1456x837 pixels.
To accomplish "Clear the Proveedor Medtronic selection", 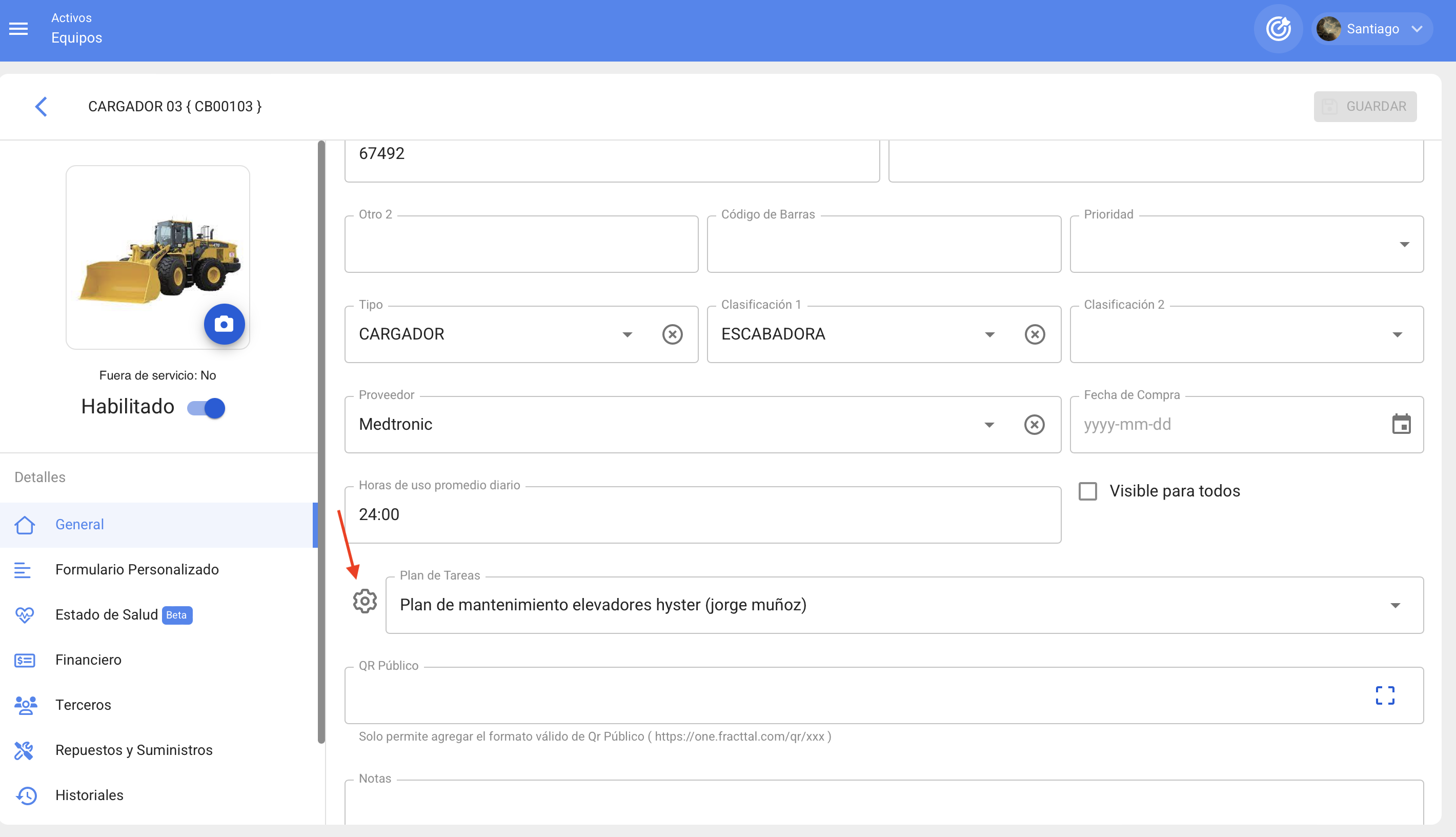I will pyautogui.click(x=1034, y=425).
